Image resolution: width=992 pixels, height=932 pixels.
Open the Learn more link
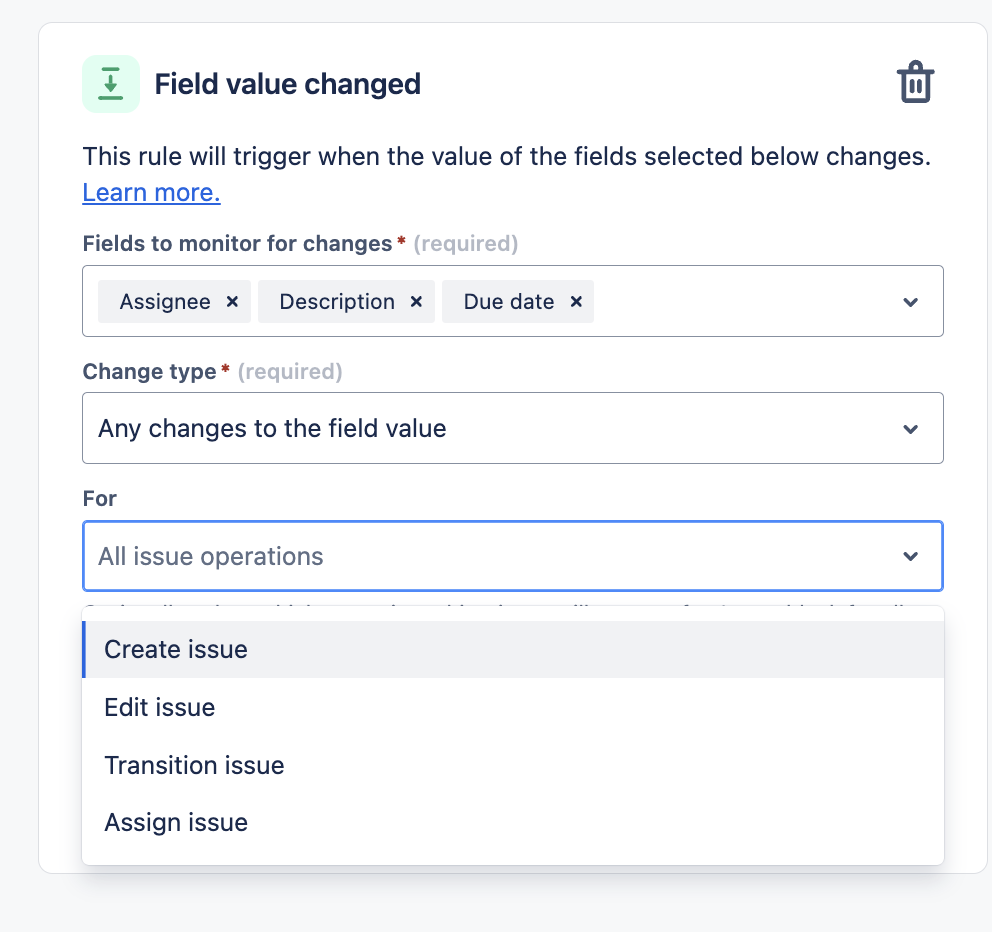[x=151, y=192]
